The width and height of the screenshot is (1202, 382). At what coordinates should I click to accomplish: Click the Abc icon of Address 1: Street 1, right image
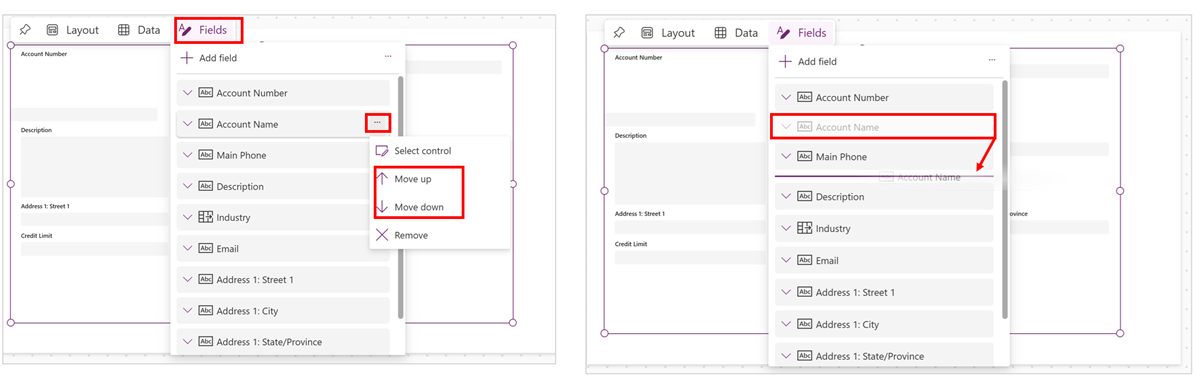click(804, 292)
